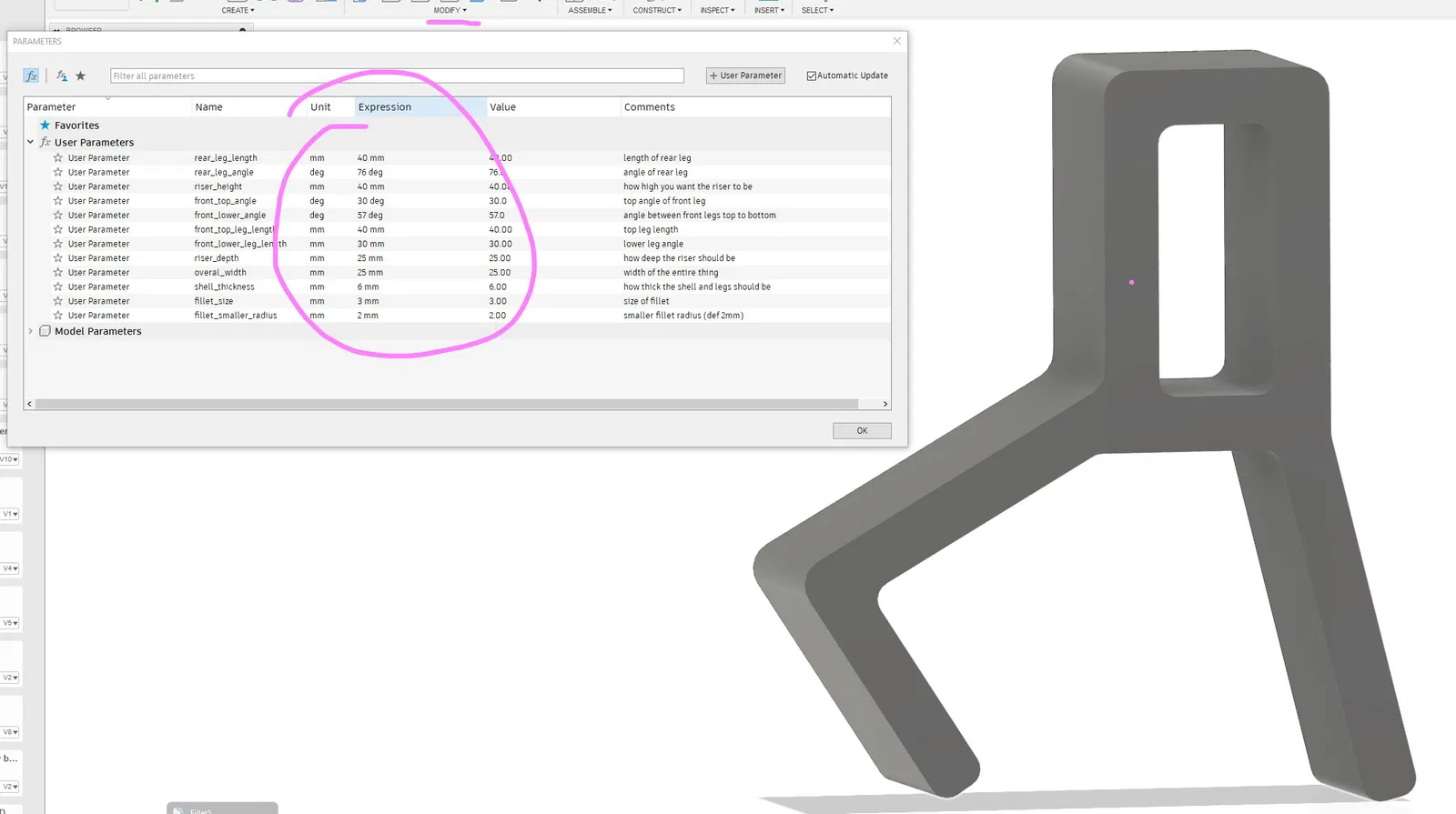Open the INSPECT toolbar menu
Viewport: 1456px width, 814px height.
717,10
